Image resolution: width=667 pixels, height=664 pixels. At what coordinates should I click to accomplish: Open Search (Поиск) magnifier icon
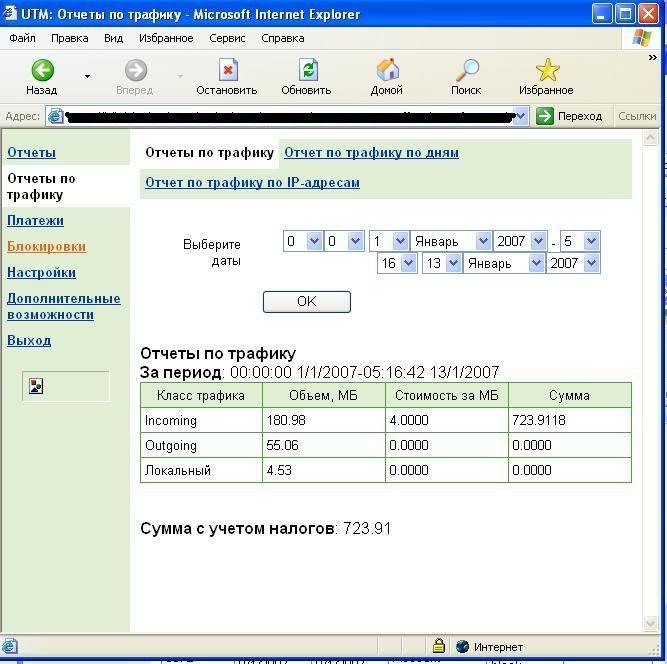pyautogui.click(x=466, y=70)
